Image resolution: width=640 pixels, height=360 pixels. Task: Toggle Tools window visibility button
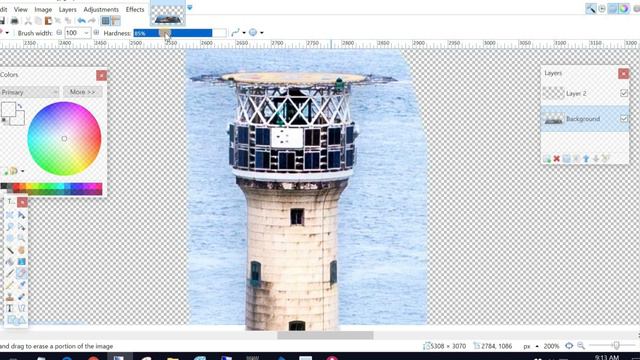pyautogui.click(x=591, y=9)
